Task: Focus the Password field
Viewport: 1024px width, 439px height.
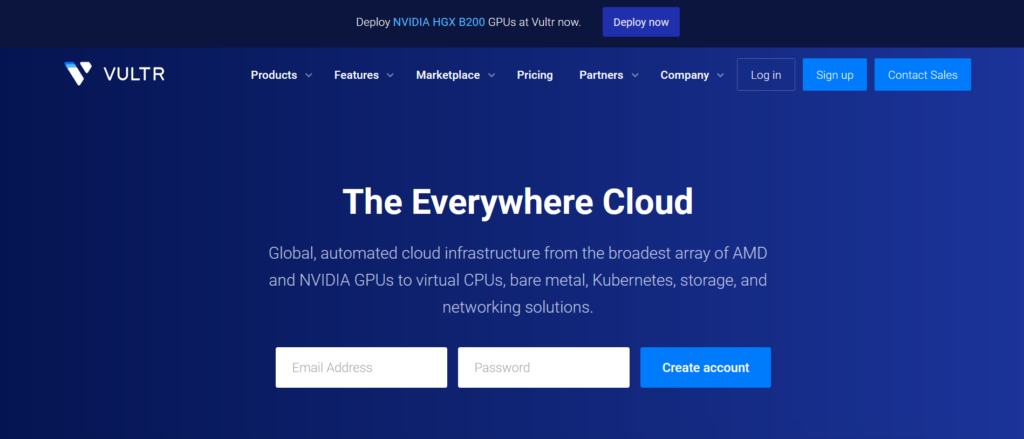Action: 543,367
